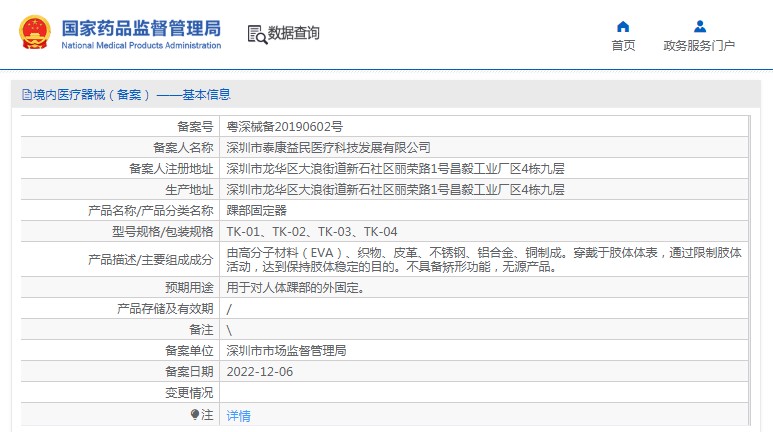Click the 产品存储及有效期 label

click(x=165, y=309)
